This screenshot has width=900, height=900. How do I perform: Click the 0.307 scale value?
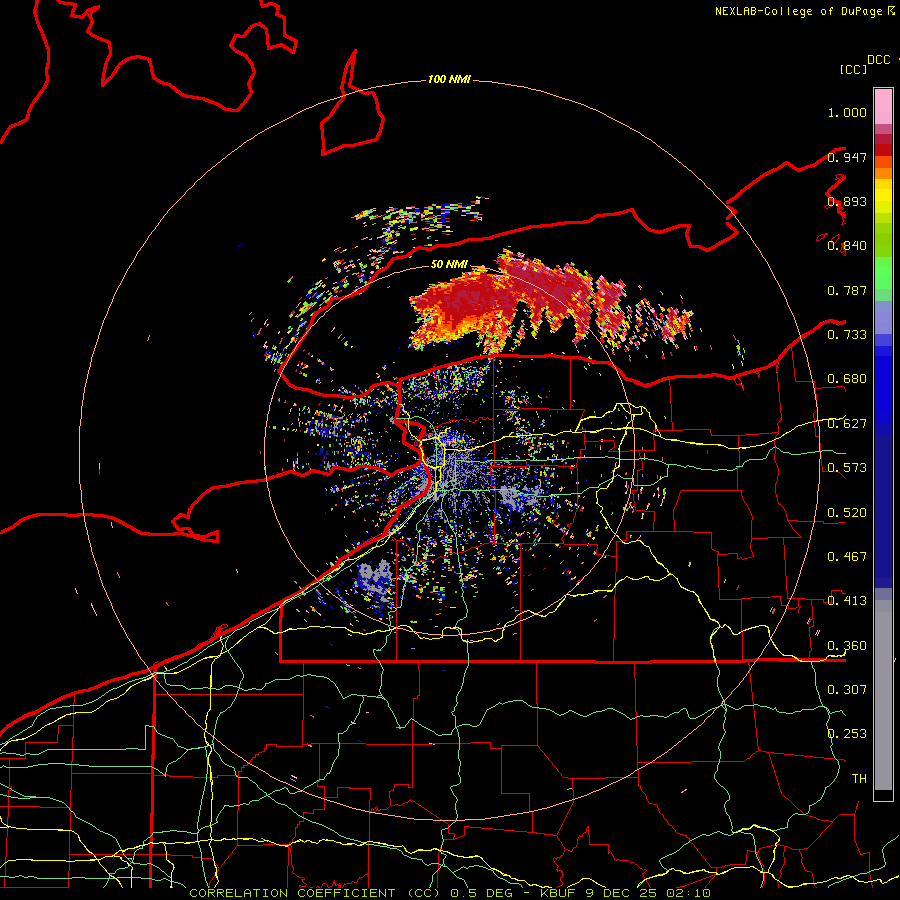point(847,690)
